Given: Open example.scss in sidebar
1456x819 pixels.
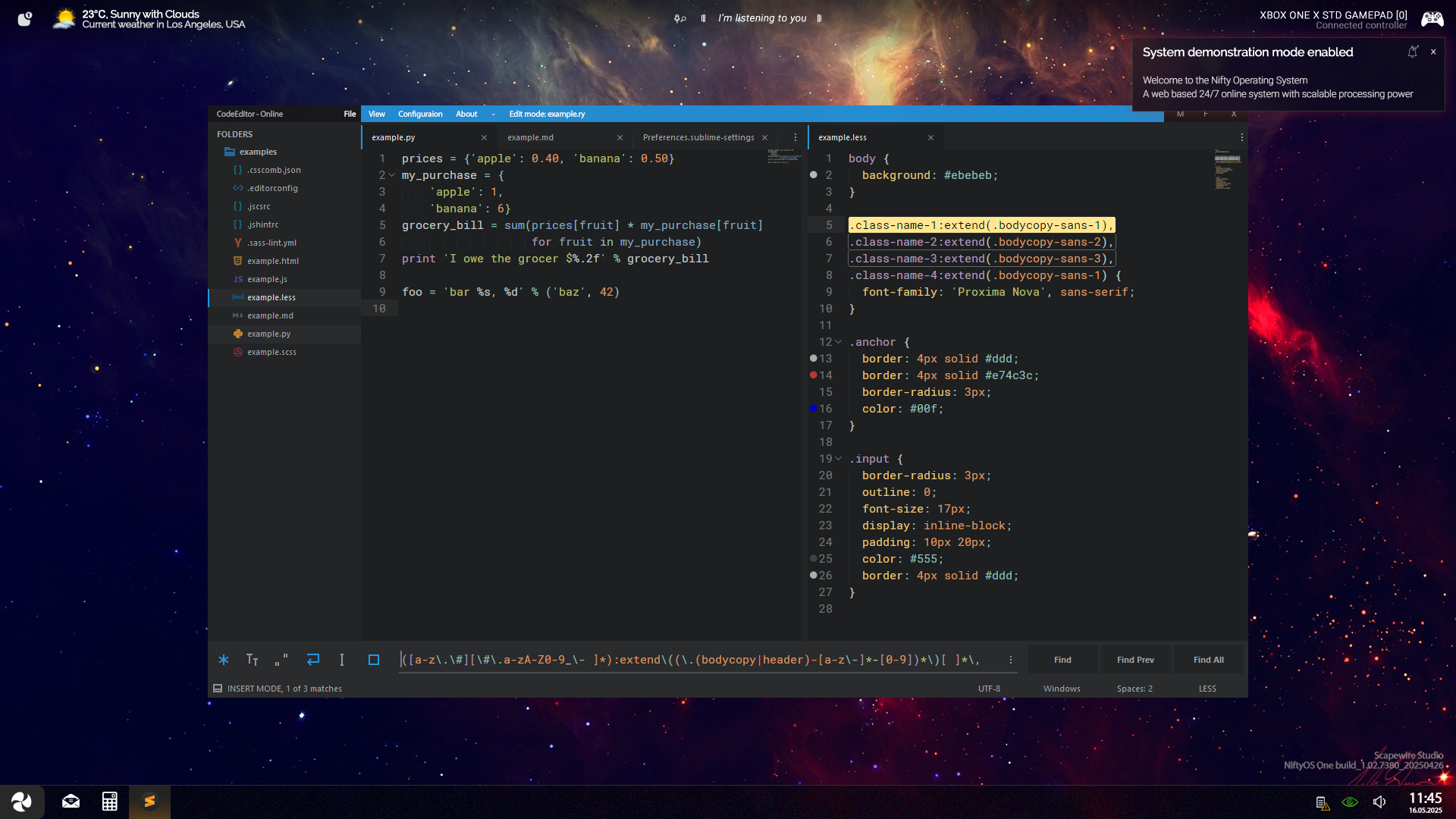Looking at the screenshot, I should pos(271,352).
